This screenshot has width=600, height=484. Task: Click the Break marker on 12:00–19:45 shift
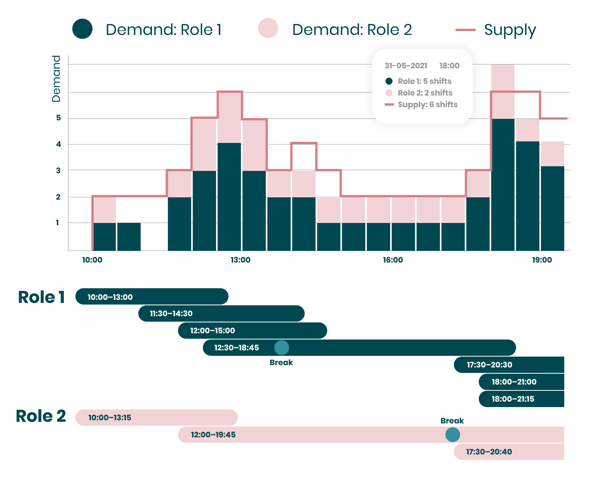point(452,435)
